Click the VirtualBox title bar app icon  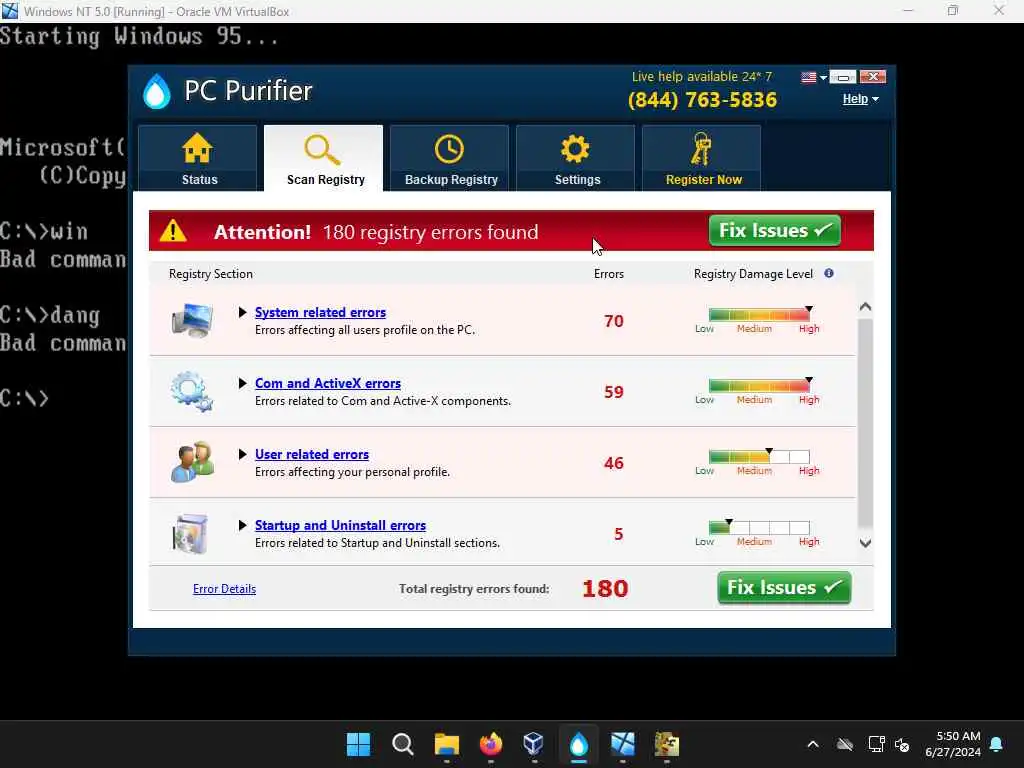pos(10,11)
